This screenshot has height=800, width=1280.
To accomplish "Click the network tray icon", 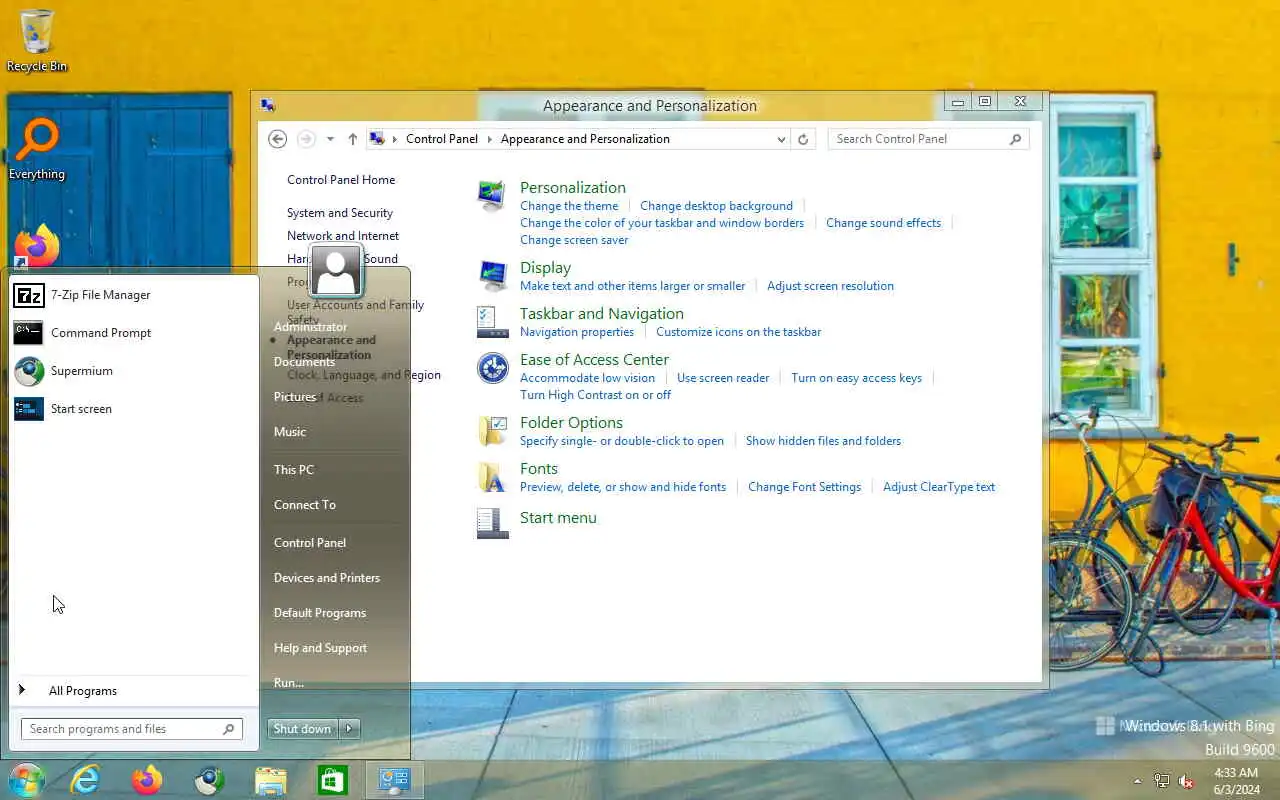I will [1162, 781].
